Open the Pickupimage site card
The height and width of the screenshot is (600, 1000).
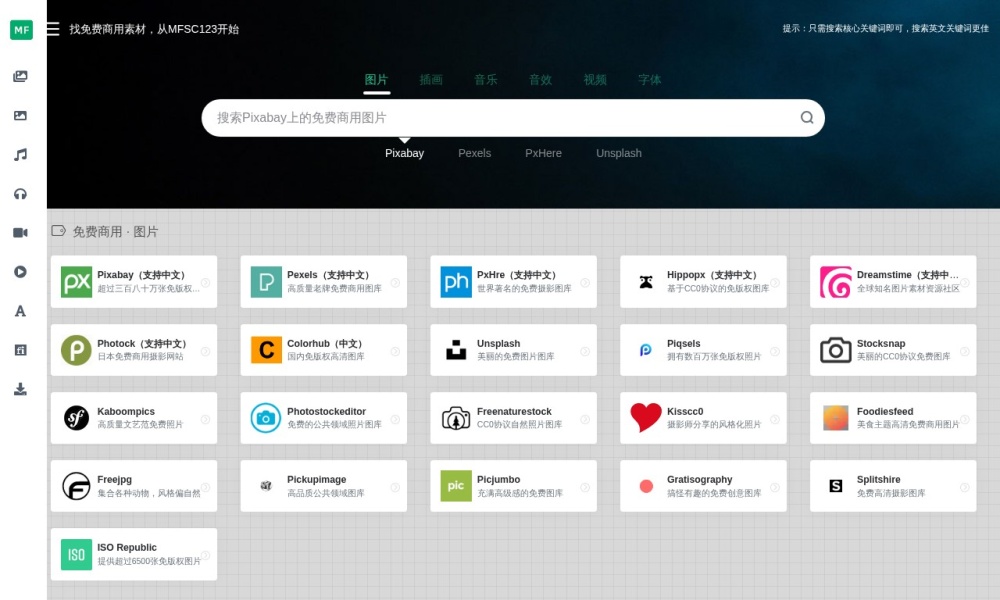click(323, 486)
